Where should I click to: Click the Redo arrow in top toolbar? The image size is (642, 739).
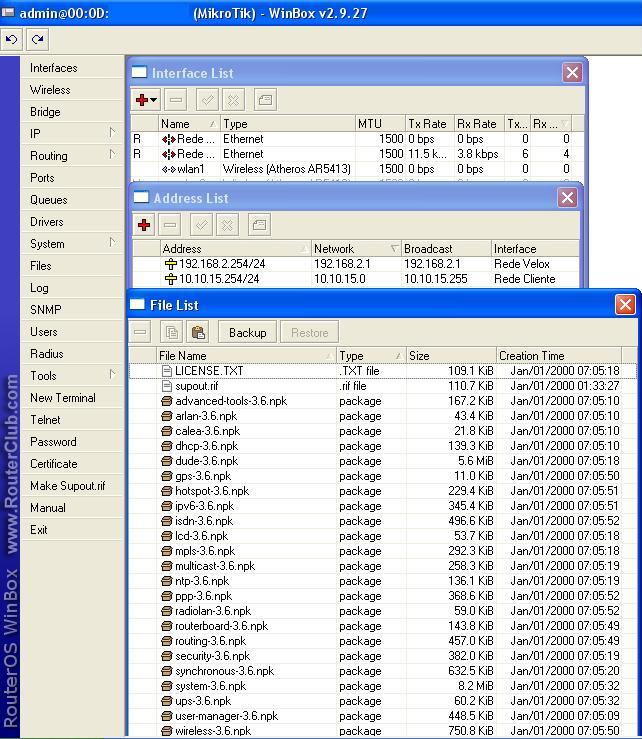point(37,39)
